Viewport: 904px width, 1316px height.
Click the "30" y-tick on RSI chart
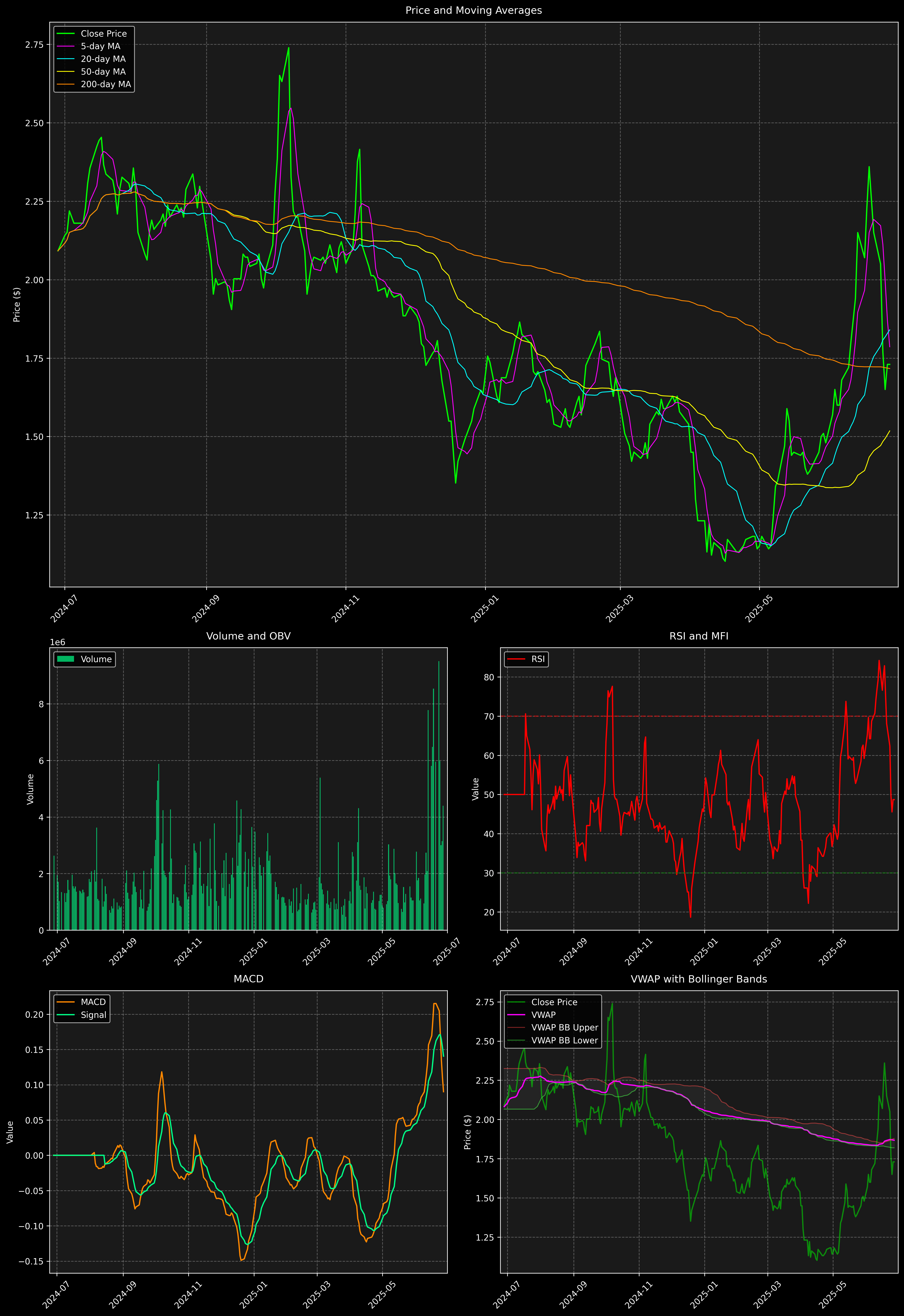click(x=489, y=873)
